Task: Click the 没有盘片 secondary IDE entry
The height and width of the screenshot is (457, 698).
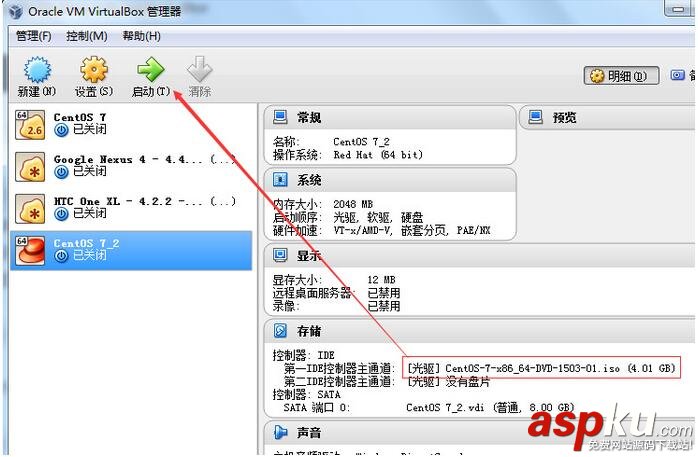Action: 448,381
